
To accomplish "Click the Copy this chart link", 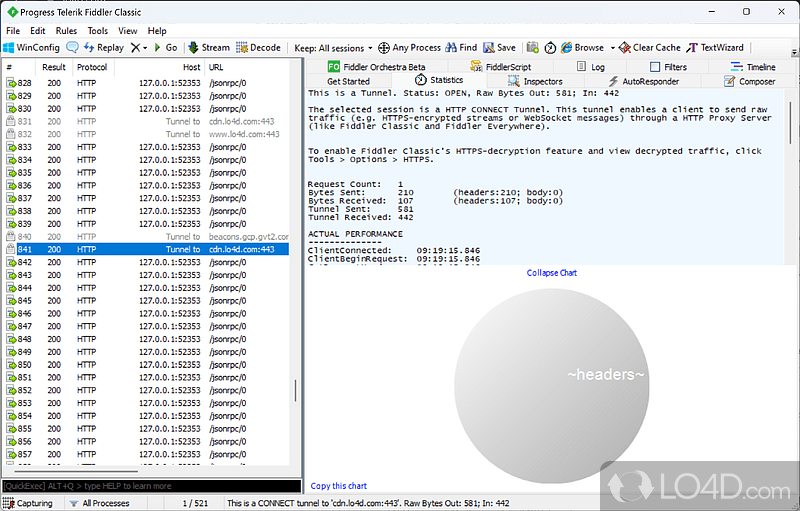I will pyautogui.click(x=338, y=486).
